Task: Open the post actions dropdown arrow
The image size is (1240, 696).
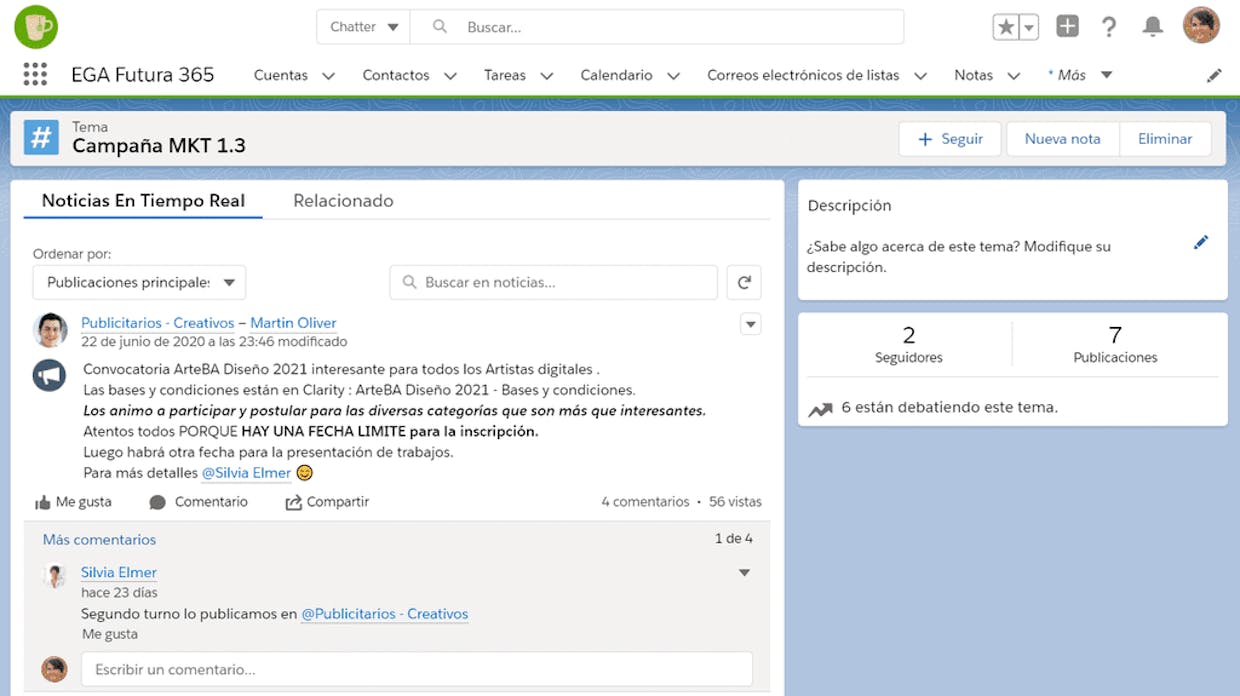Action: coord(750,324)
